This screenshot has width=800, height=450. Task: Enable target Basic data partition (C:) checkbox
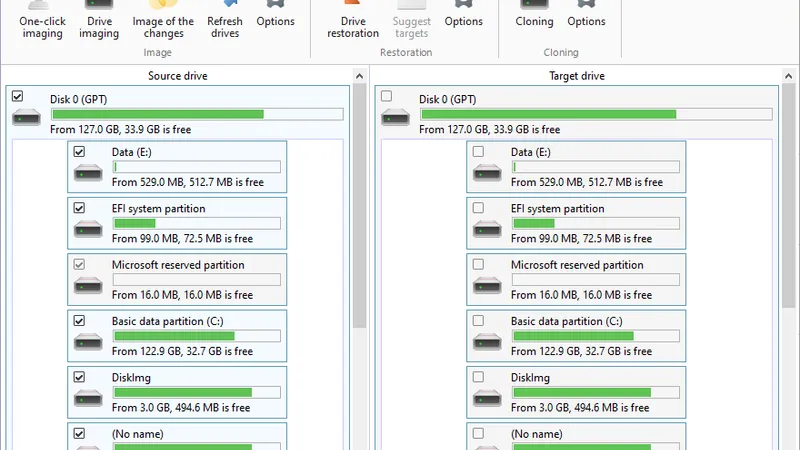478,321
